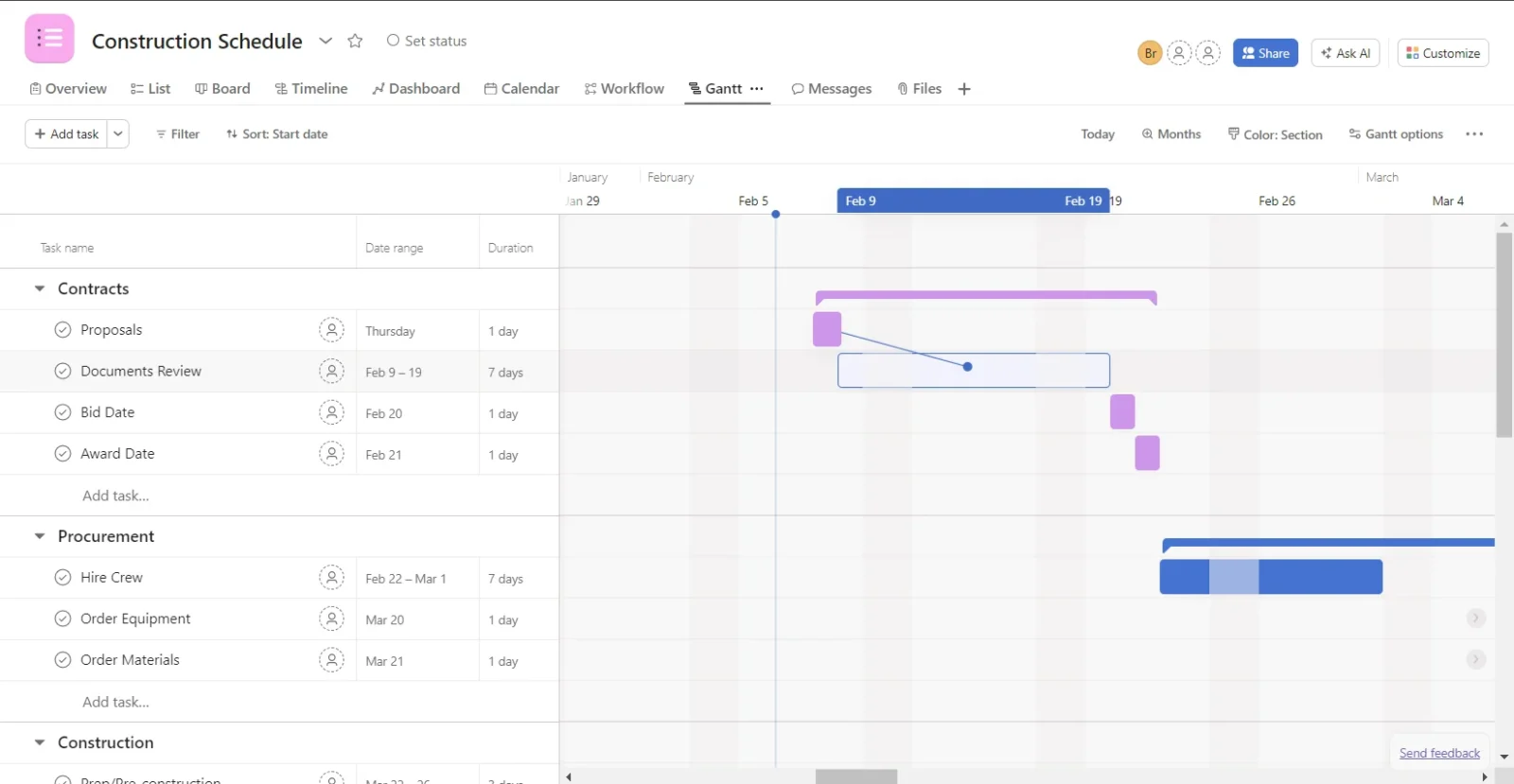Switch to the Timeline tab
This screenshot has height=784, width=1514.
point(311,89)
